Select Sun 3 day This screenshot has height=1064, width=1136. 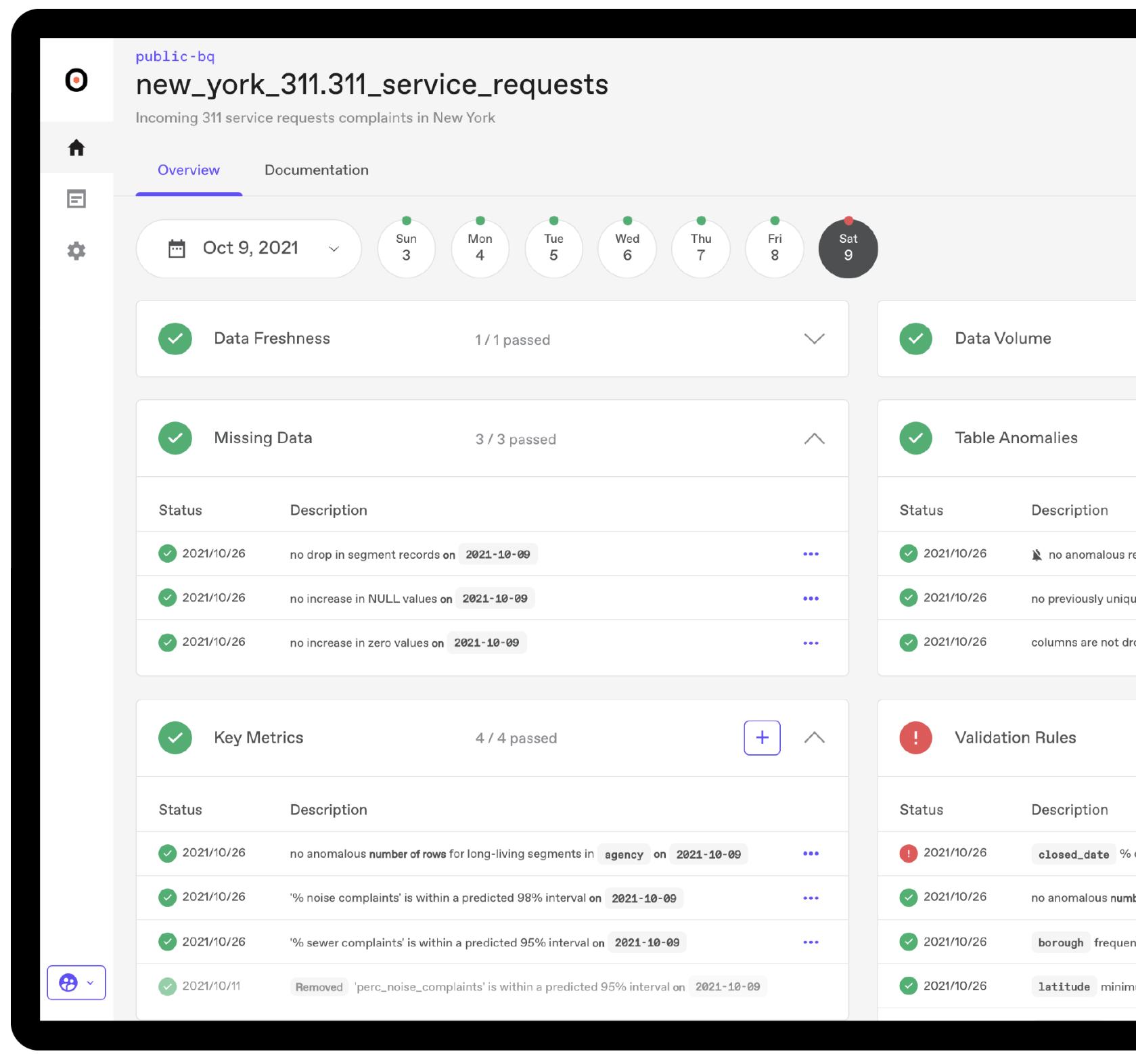(x=406, y=248)
